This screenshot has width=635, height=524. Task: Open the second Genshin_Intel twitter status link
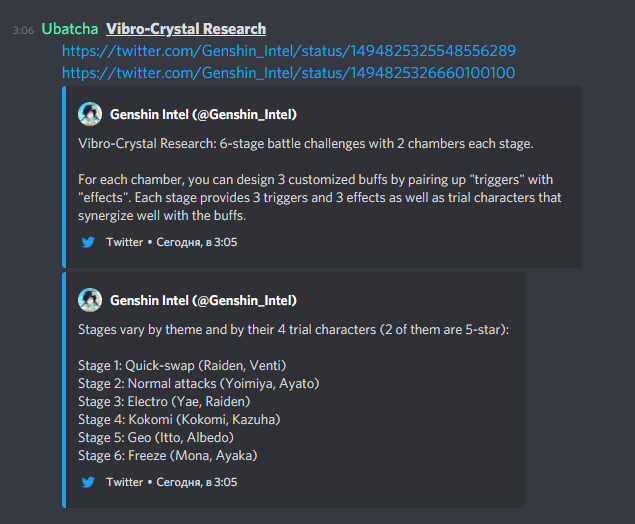point(288,72)
